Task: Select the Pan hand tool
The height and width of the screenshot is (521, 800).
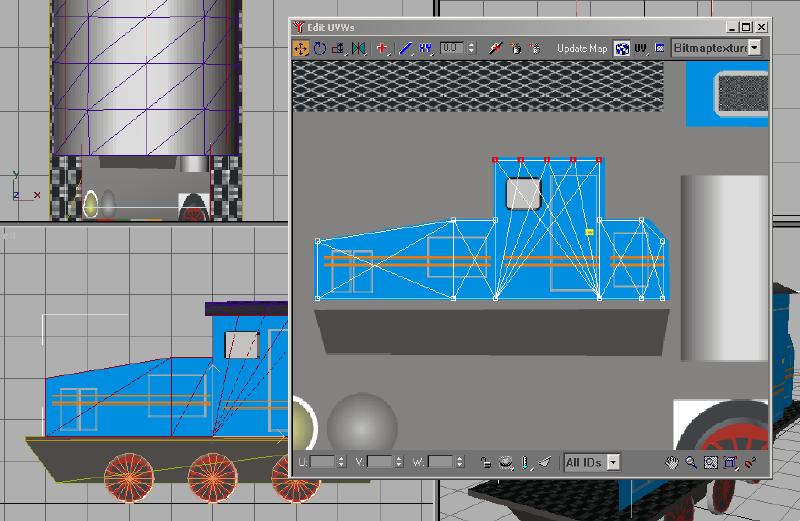Action: point(671,463)
